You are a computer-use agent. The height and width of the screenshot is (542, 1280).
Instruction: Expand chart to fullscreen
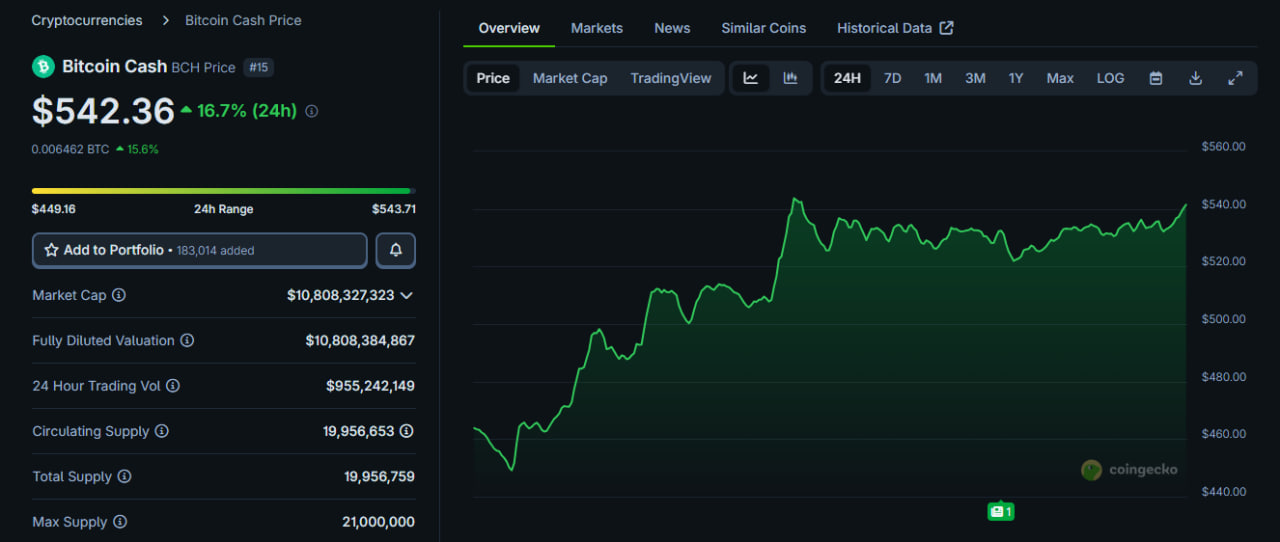pos(1235,78)
